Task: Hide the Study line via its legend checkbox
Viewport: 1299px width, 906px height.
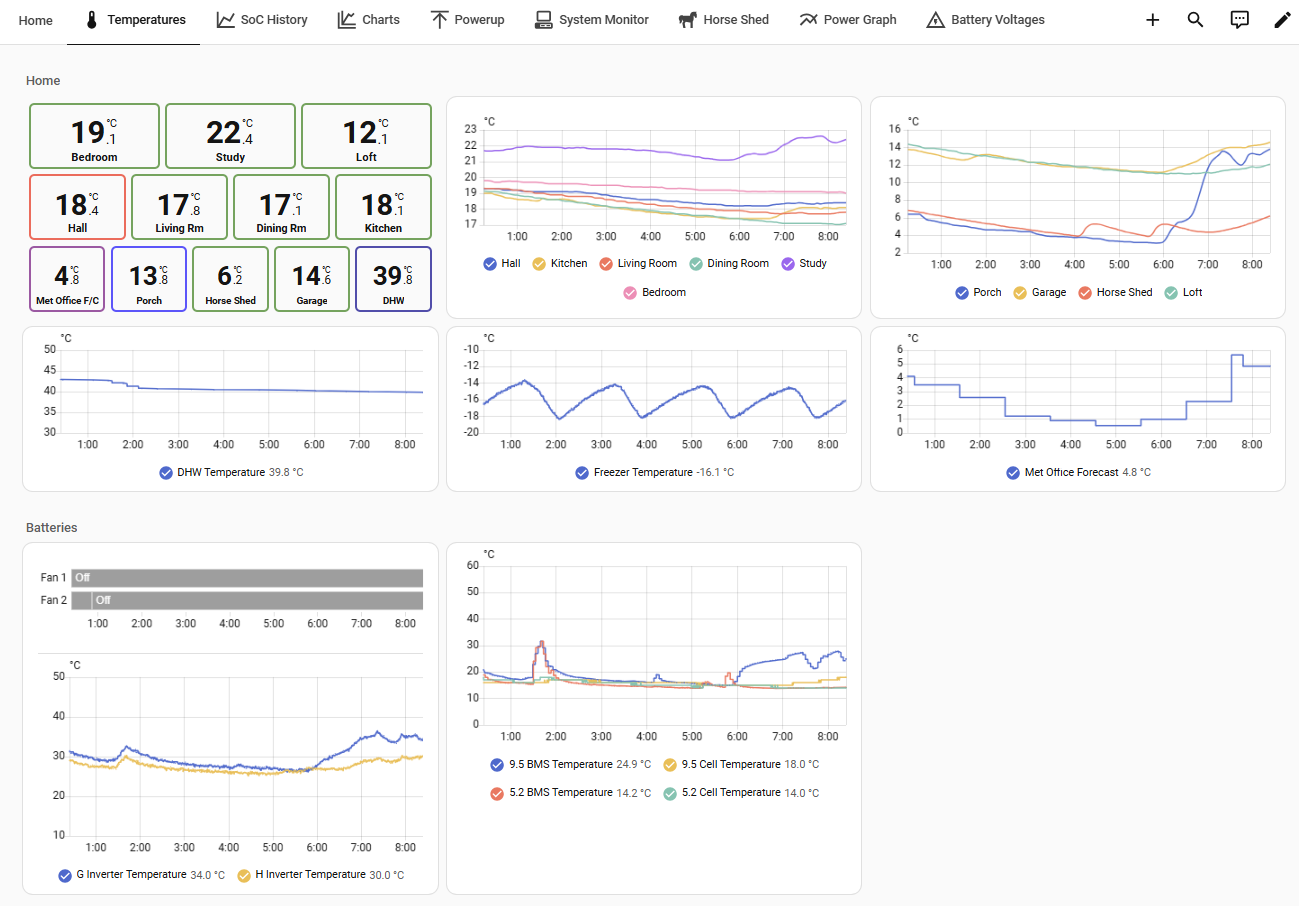Action: click(x=788, y=264)
